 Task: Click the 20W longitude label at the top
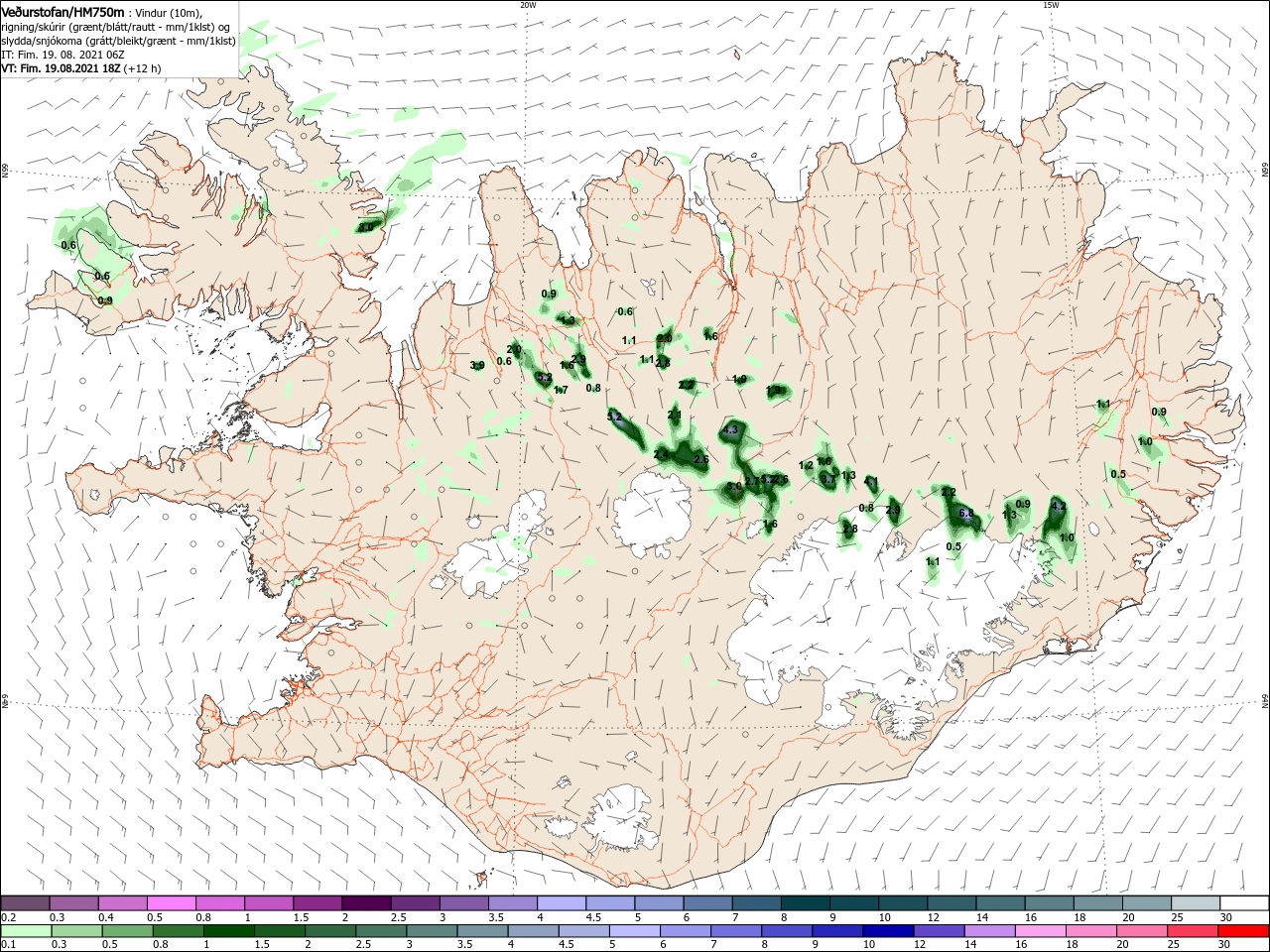(x=528, y=5)
